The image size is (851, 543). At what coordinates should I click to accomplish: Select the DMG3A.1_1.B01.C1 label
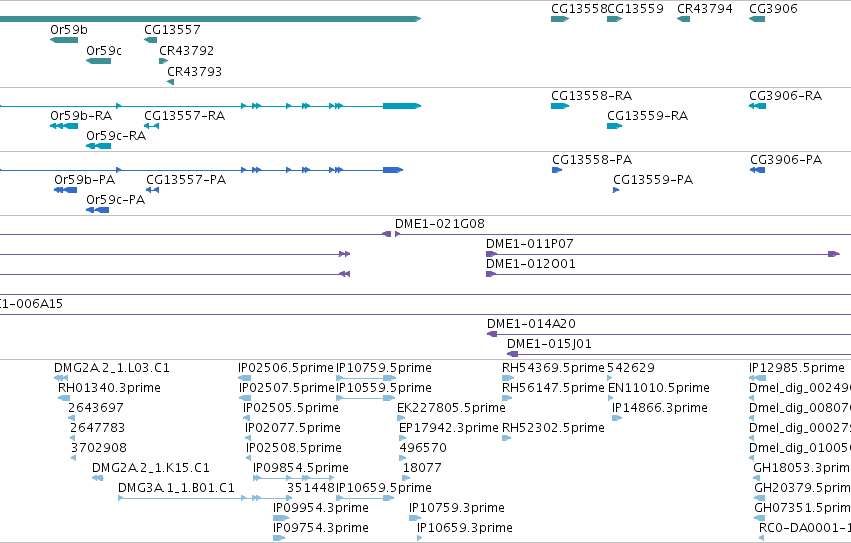click(x=176, y=488)
